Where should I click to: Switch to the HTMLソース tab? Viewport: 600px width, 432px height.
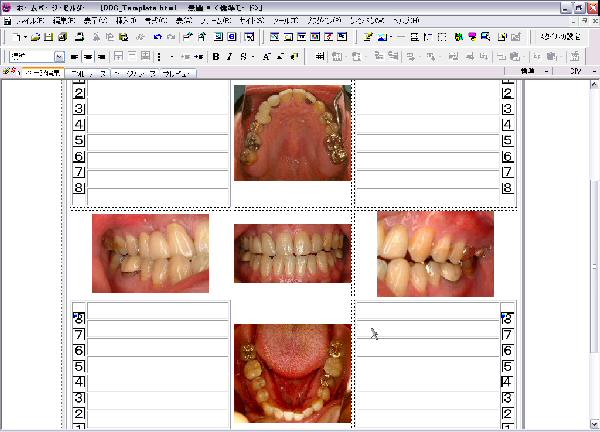click(88, 73)
